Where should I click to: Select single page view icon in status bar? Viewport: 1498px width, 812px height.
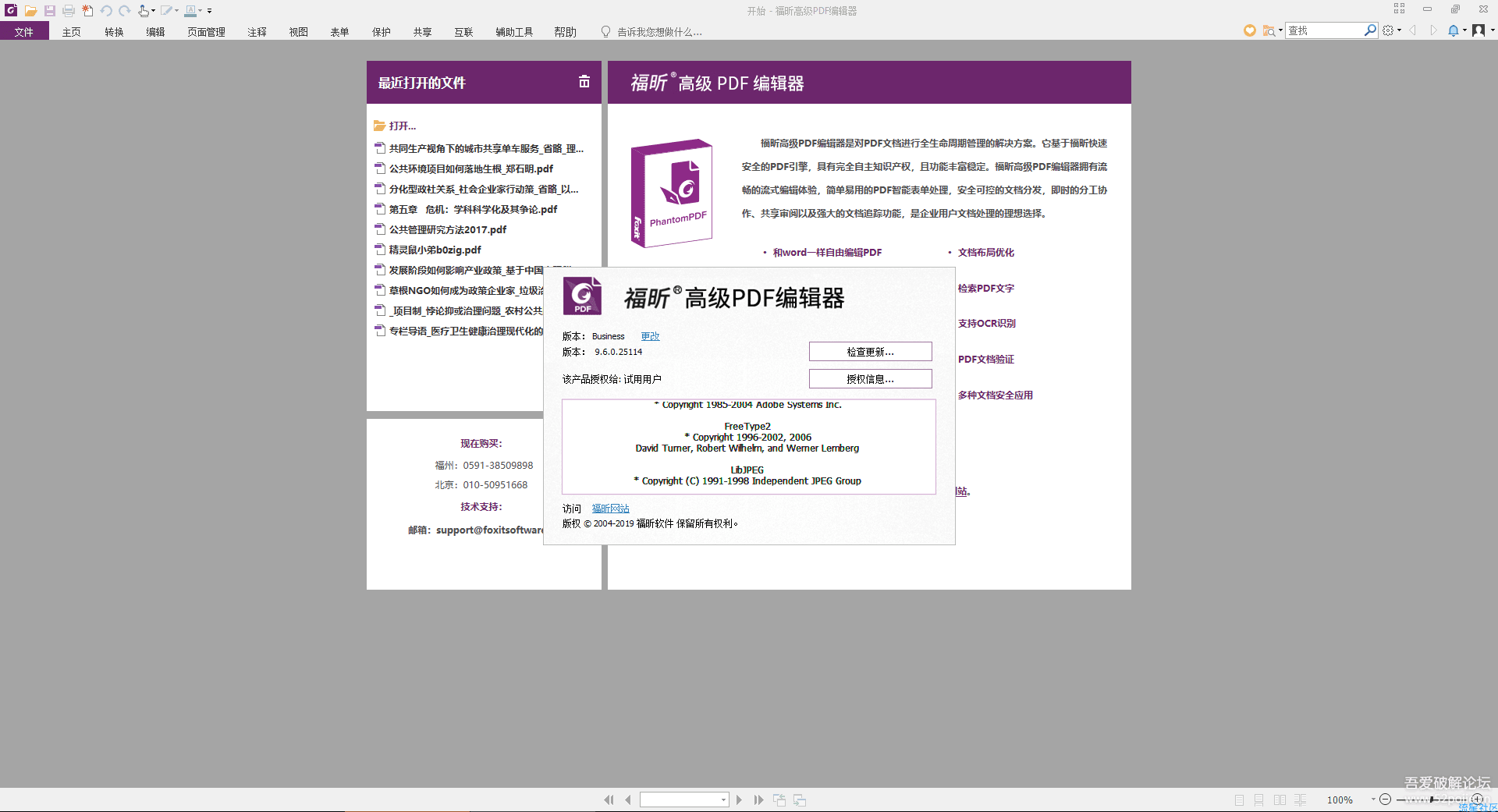[1239, 800]
